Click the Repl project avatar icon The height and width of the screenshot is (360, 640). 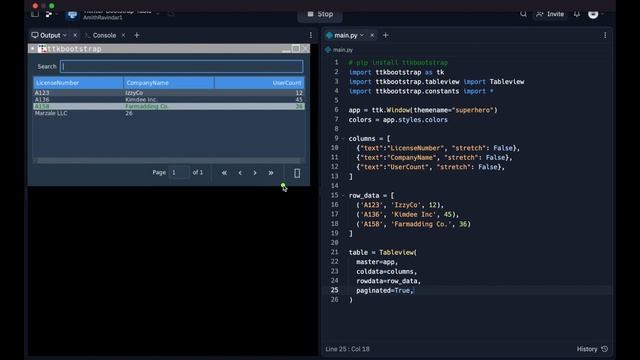coord(72,15)
